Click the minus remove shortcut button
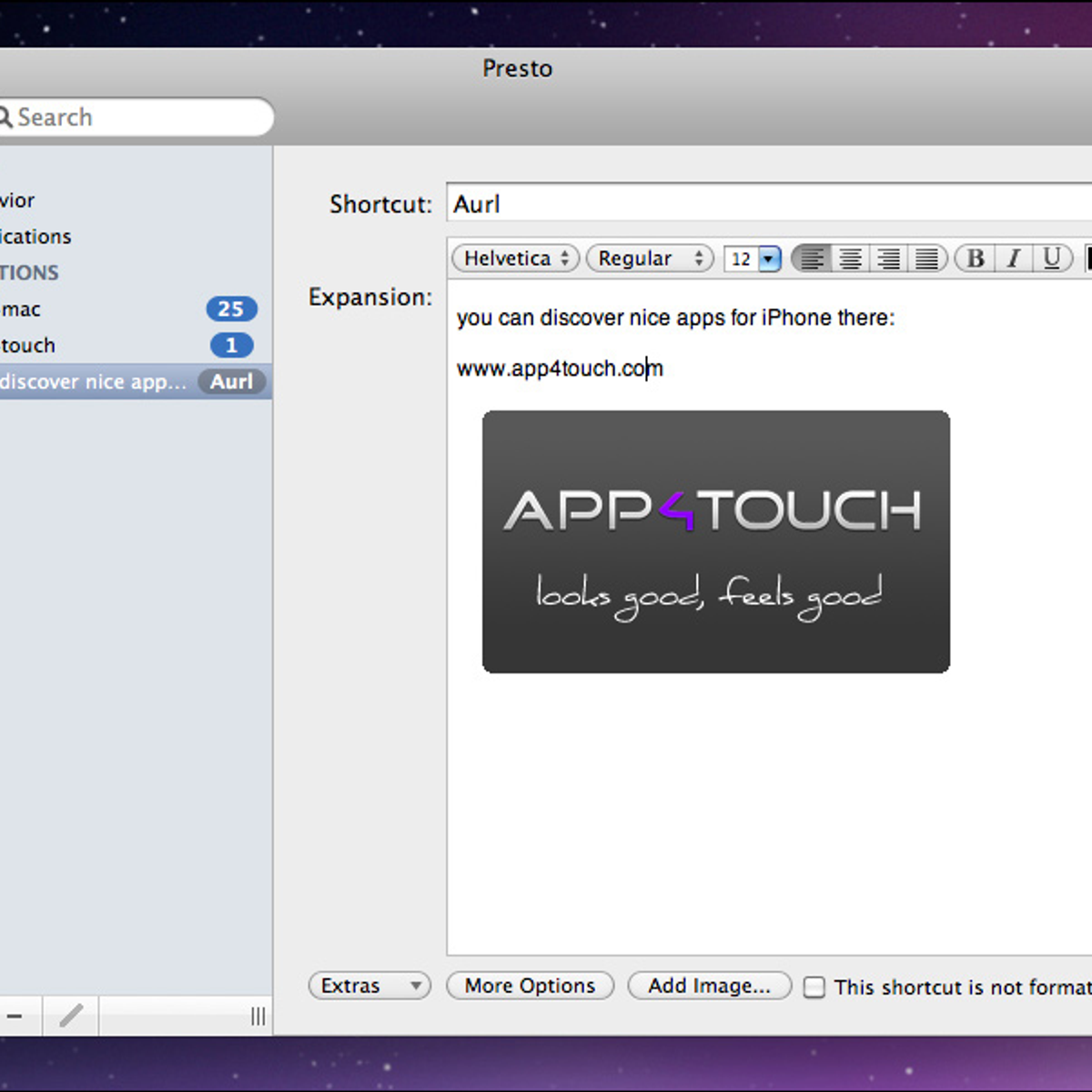The image size is (1092, 1092). (x=15, y=1016)
